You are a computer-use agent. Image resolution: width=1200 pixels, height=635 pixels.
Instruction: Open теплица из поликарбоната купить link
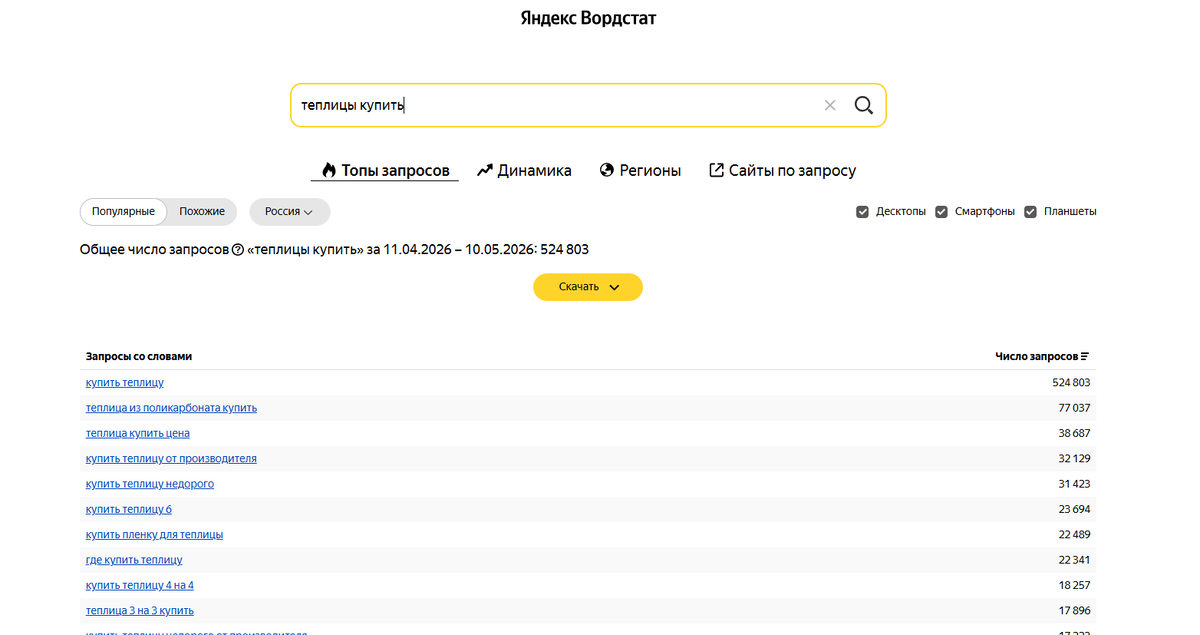[x=171, y=408]
